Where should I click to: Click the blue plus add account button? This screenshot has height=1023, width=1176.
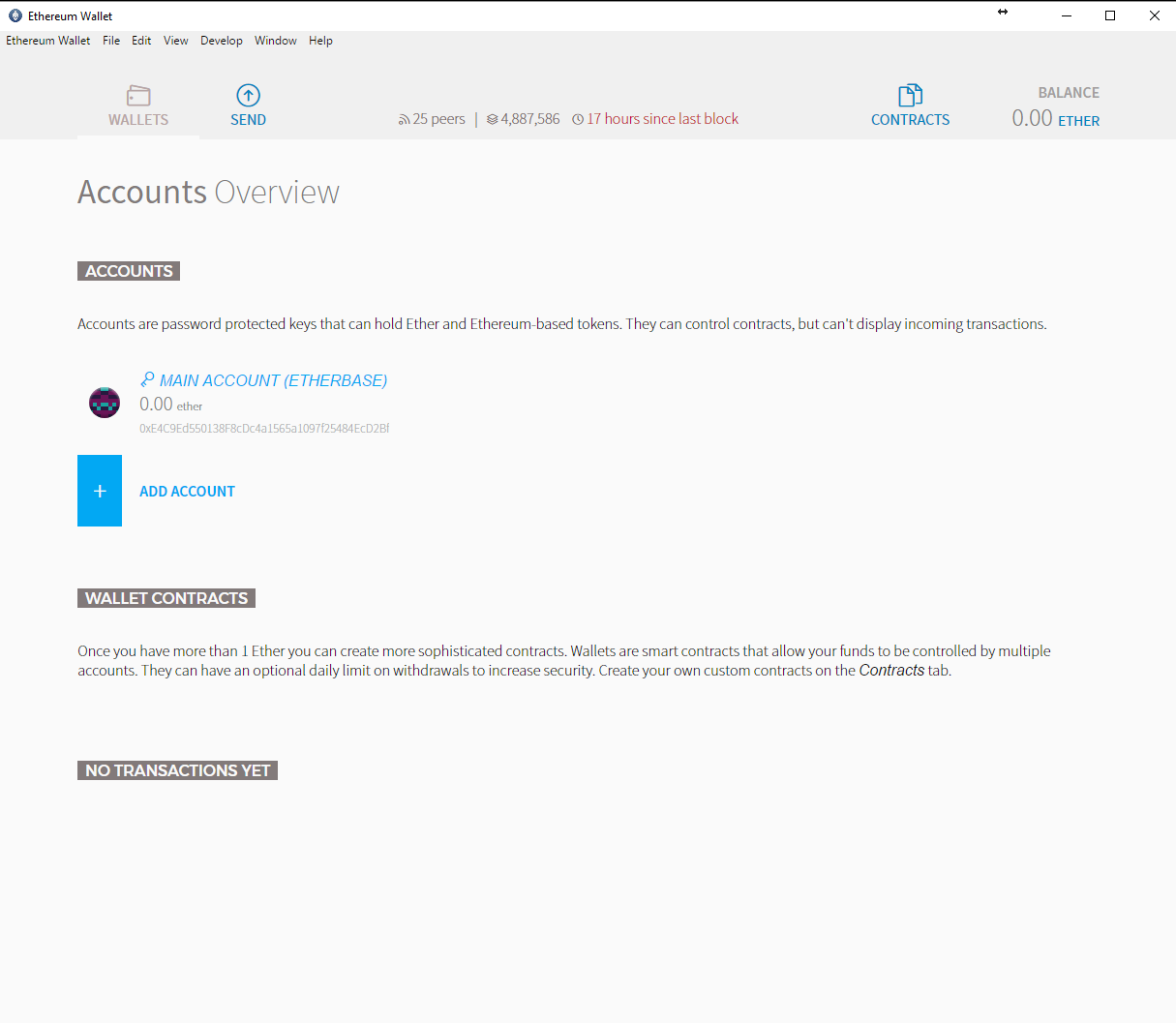[100, 491]
